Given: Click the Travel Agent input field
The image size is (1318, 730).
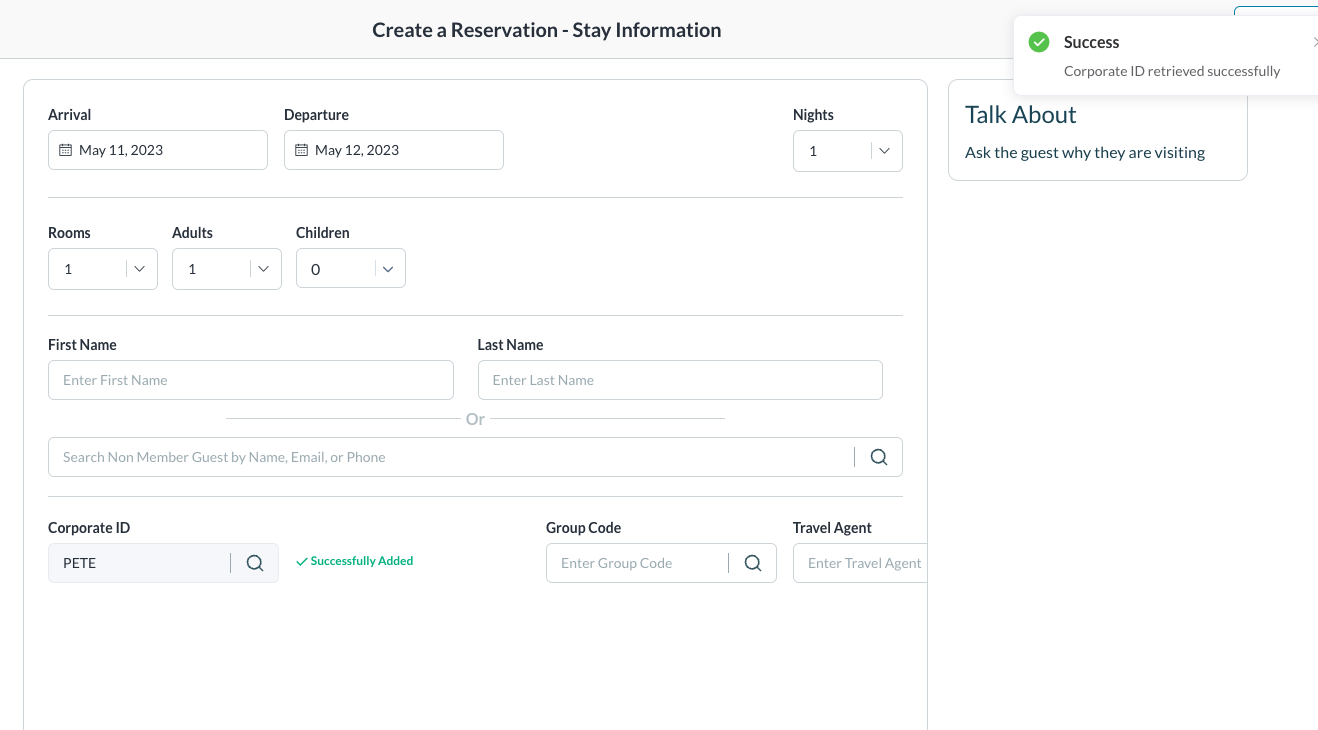Looking at the screenshot, I should click(x=862, y=563).
